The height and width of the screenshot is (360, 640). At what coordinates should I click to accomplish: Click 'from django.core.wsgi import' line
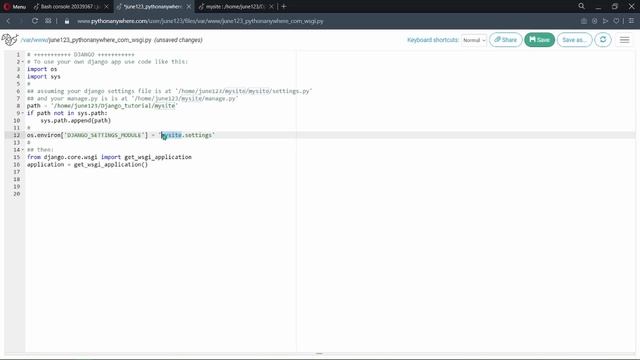pyautogui.click(x=109, y=157)
